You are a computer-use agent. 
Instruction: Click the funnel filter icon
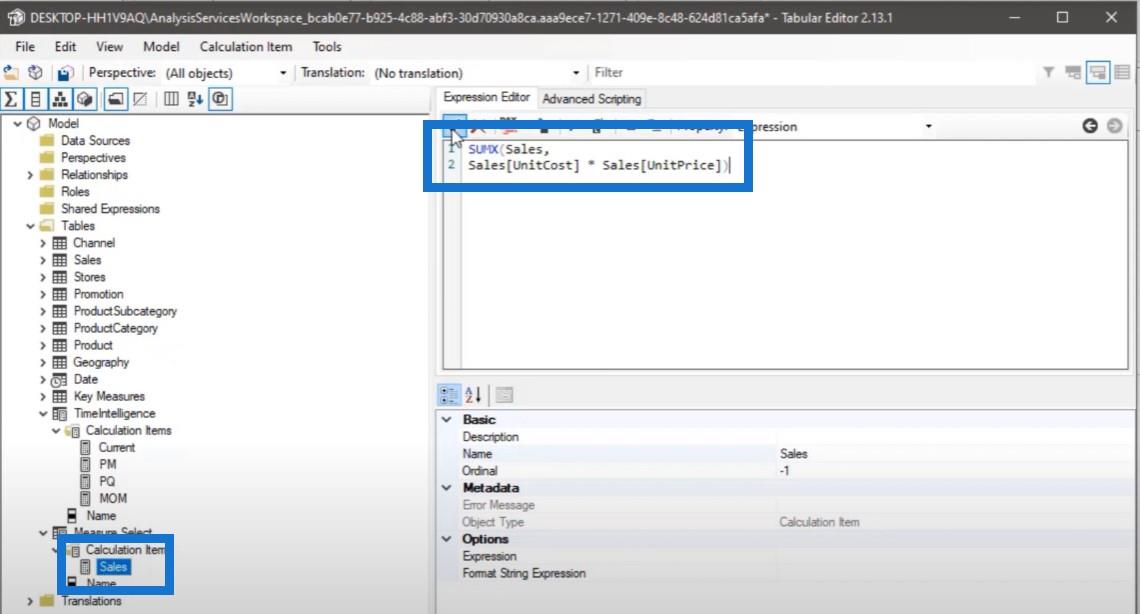point(1048,72)
